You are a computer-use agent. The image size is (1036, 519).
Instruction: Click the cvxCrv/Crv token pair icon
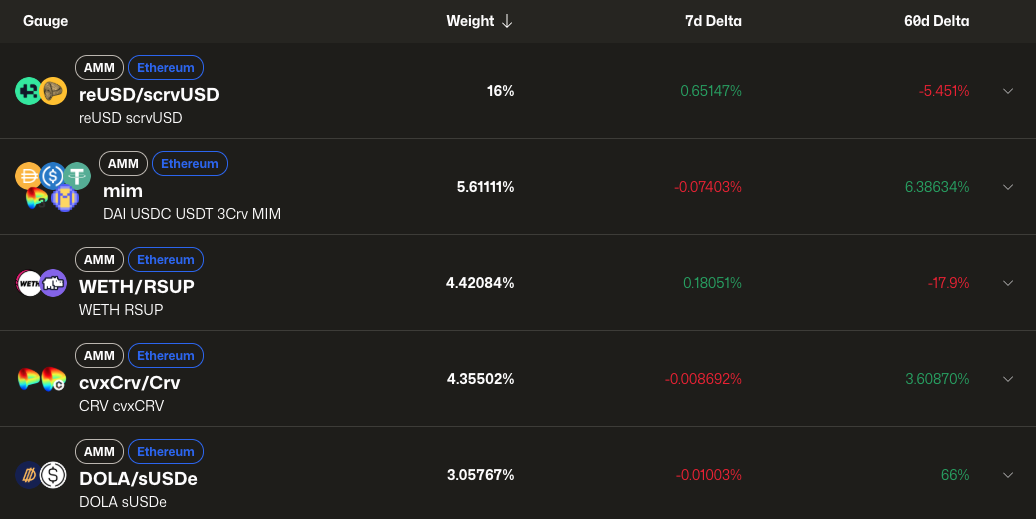coord(41,379)
